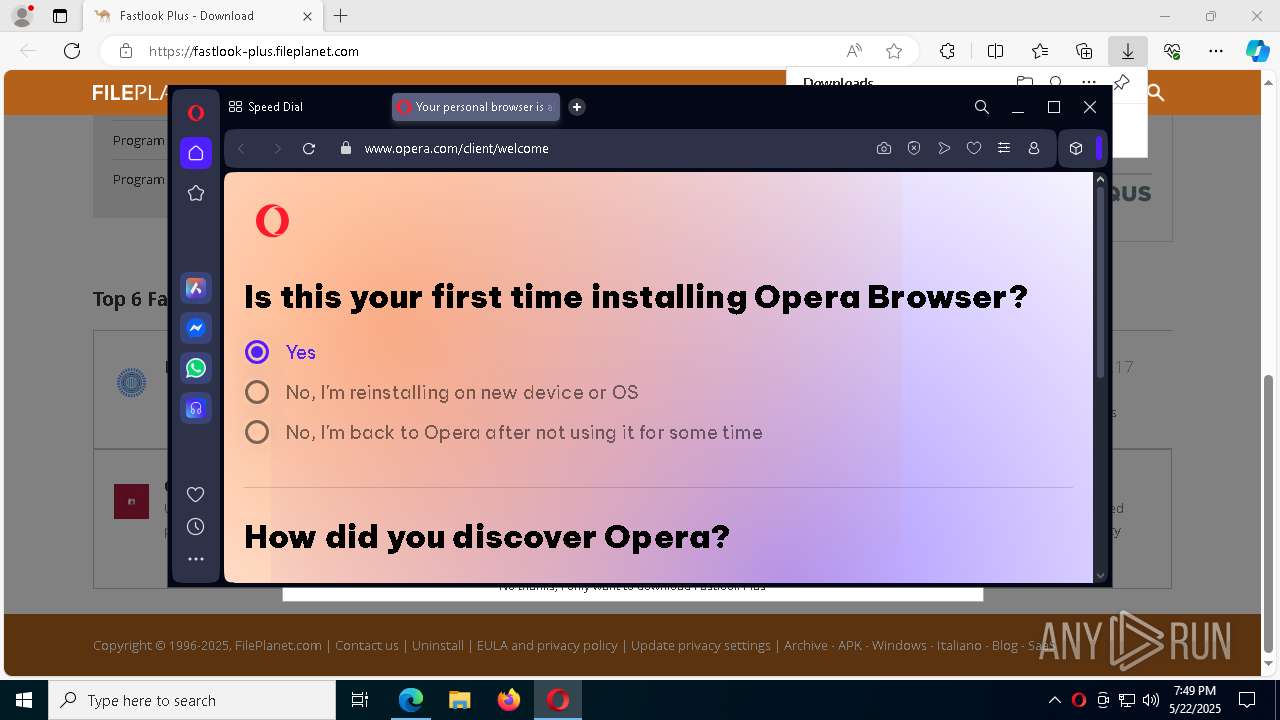This screenshot has height=720, width=1280.
Task: Switch to Your personal browser tab
Action: point(475,107)
